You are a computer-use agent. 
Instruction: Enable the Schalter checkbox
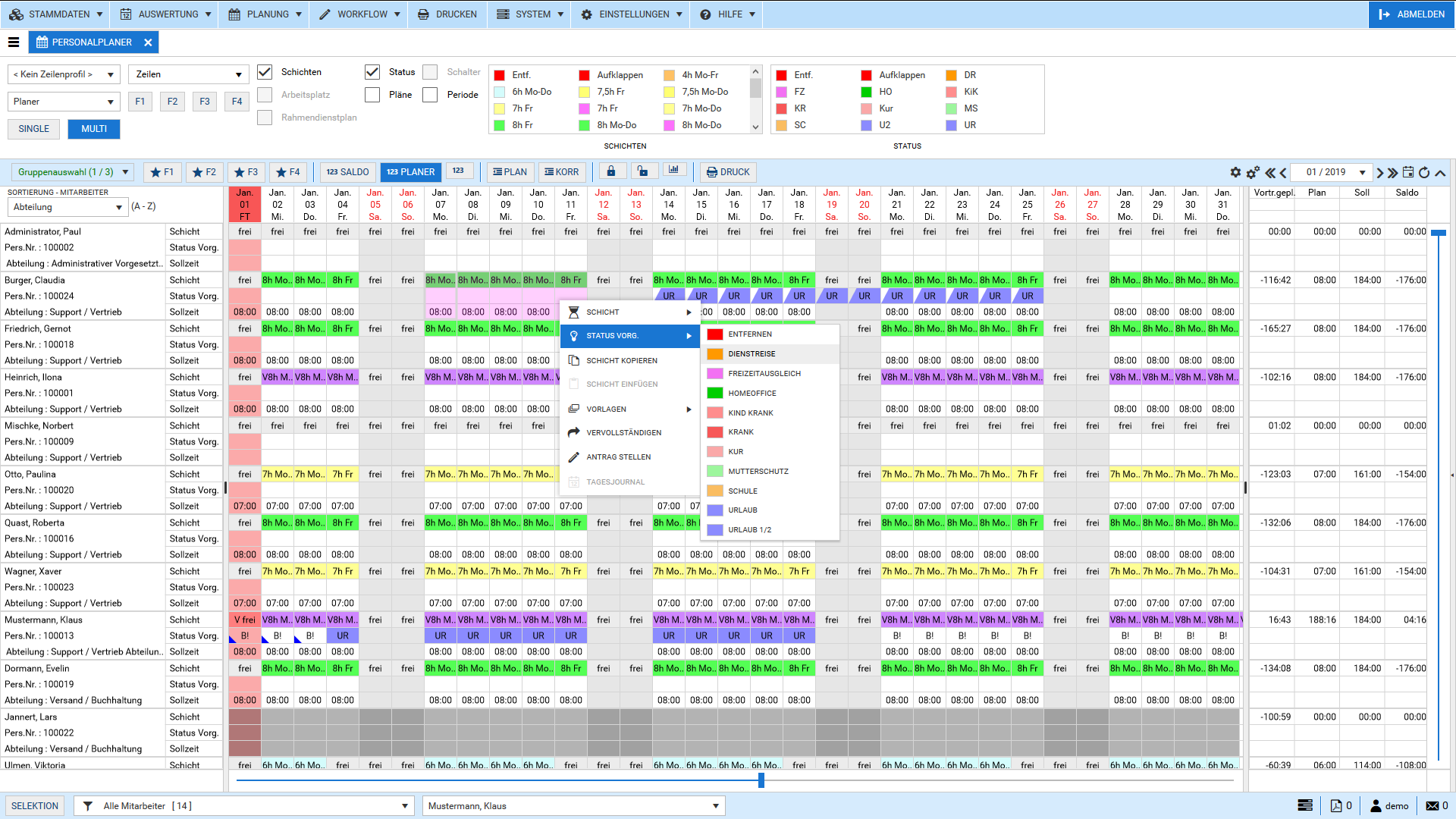point(430,72)
